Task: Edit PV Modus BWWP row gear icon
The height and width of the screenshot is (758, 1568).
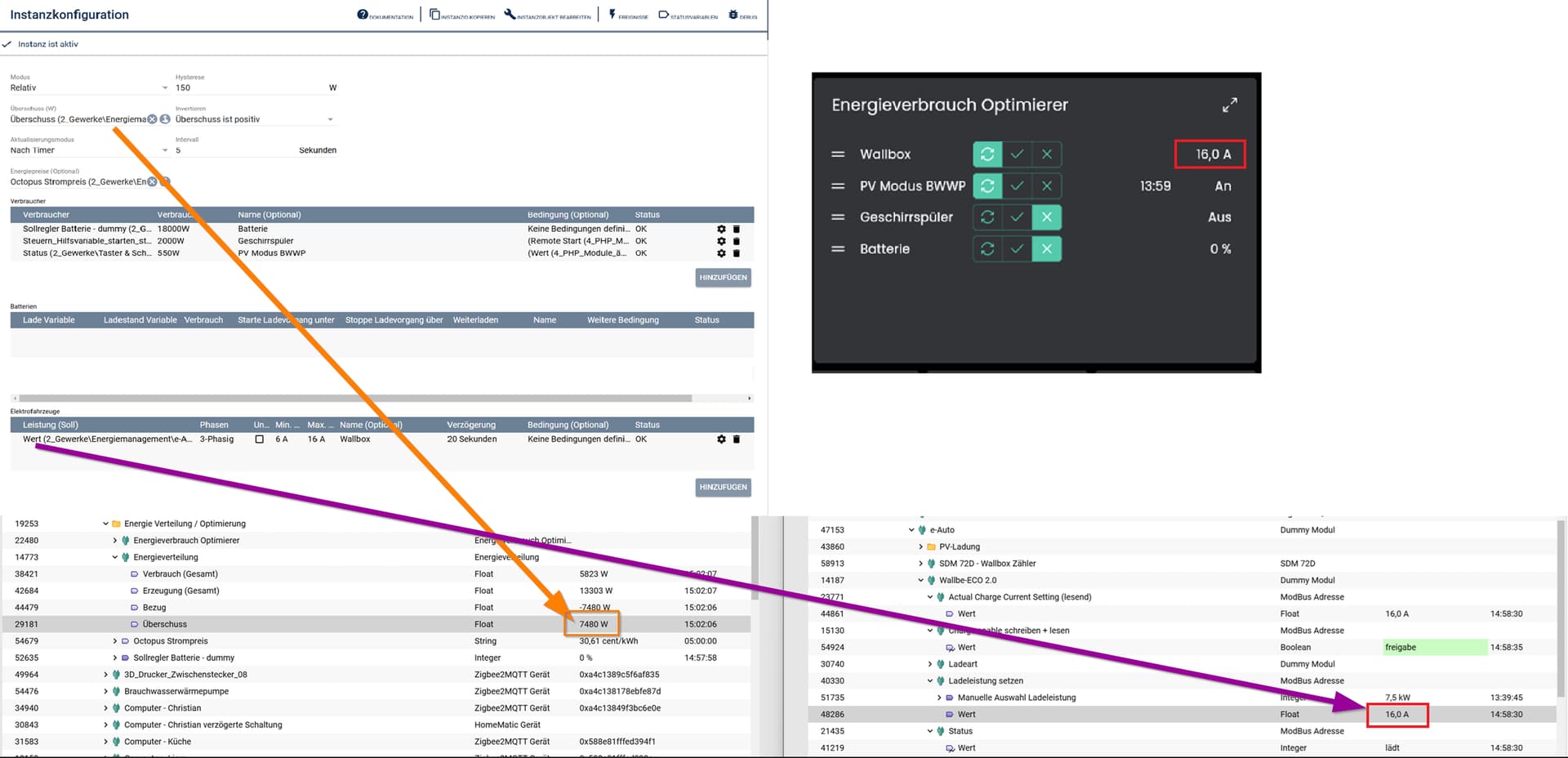Action: point(721,253)
